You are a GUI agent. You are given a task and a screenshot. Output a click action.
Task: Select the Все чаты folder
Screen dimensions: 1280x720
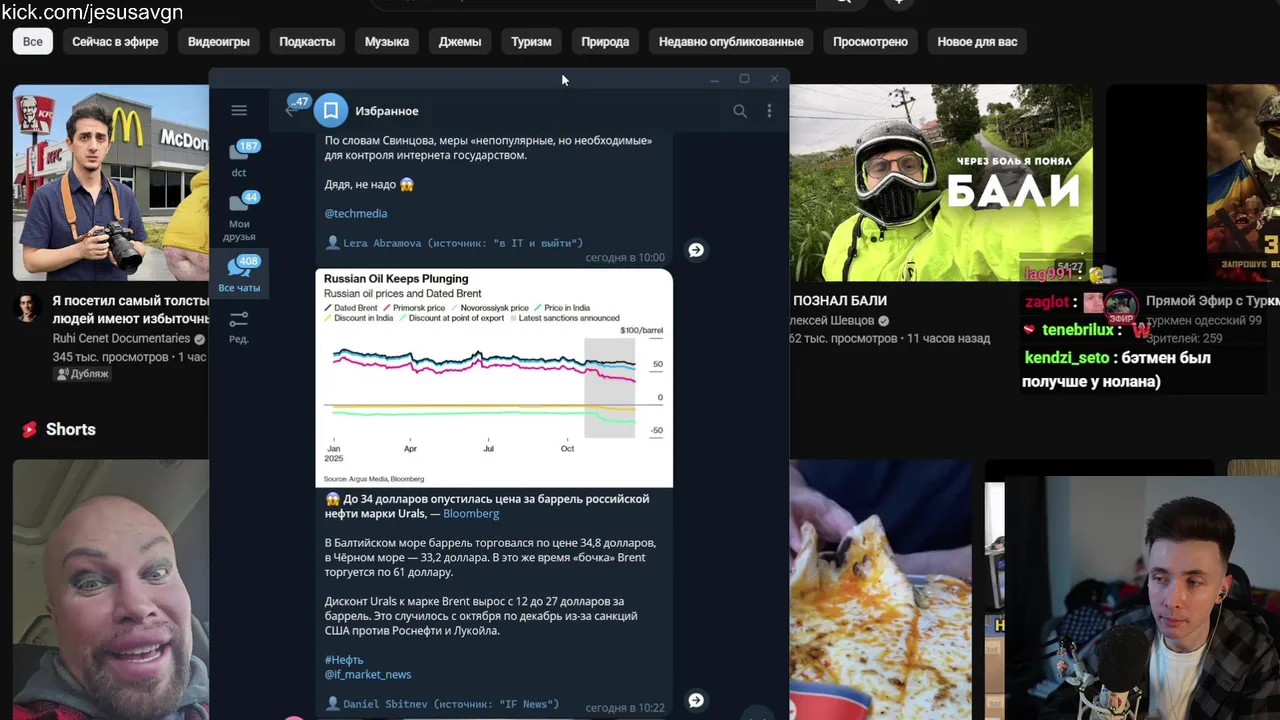239,274
